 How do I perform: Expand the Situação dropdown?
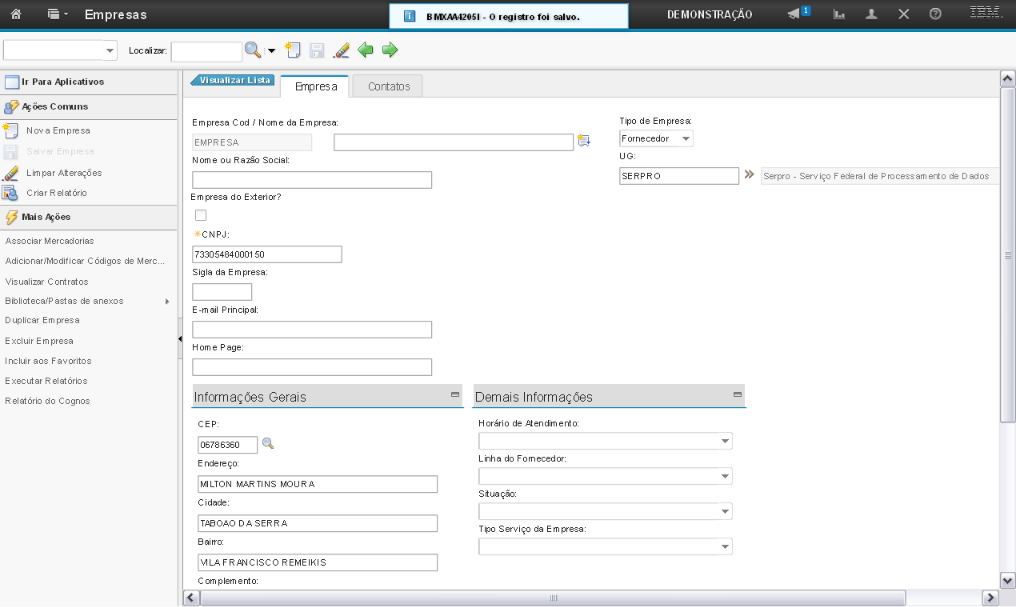(x=724, y=511)
